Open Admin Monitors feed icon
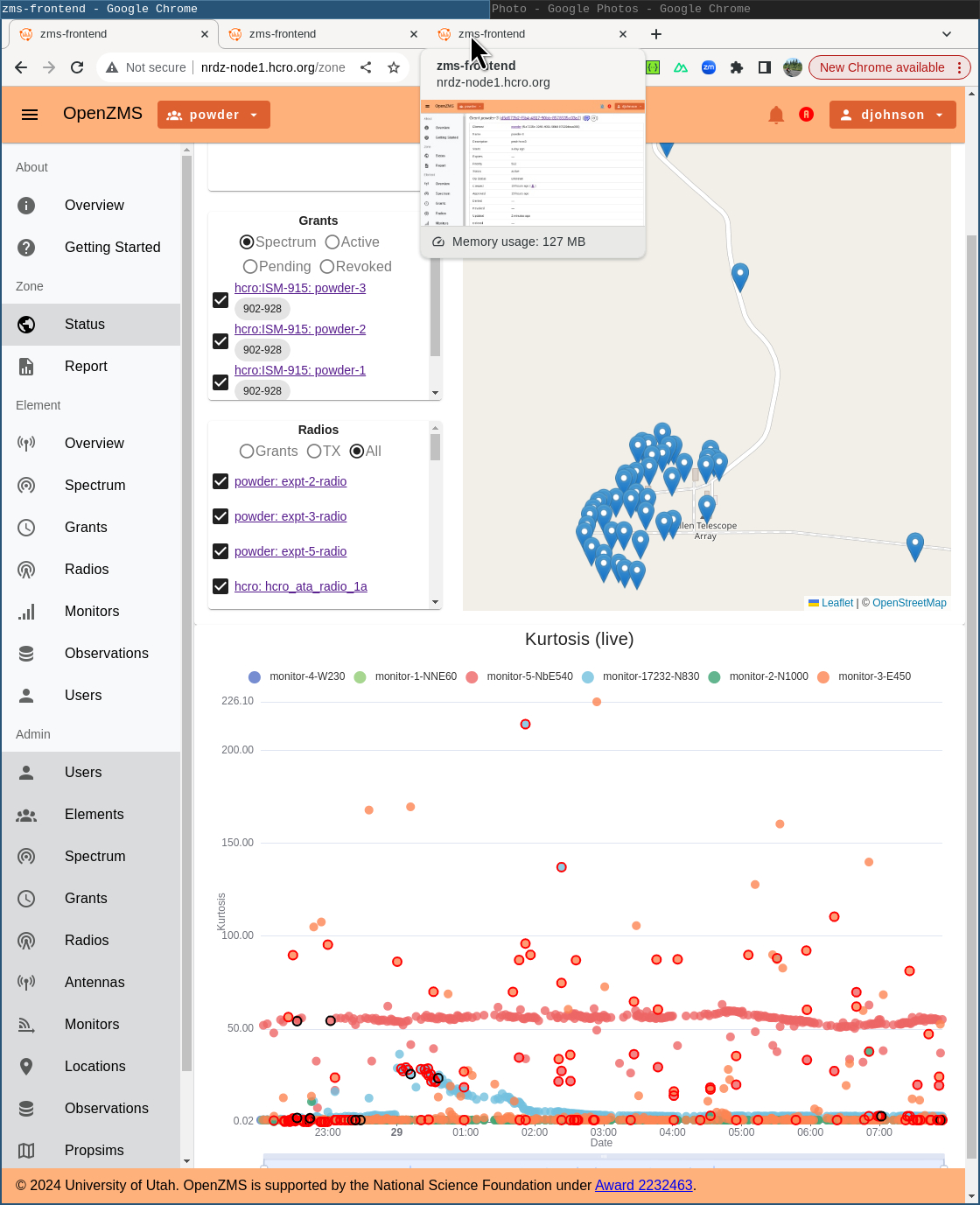 point(26,1025)
